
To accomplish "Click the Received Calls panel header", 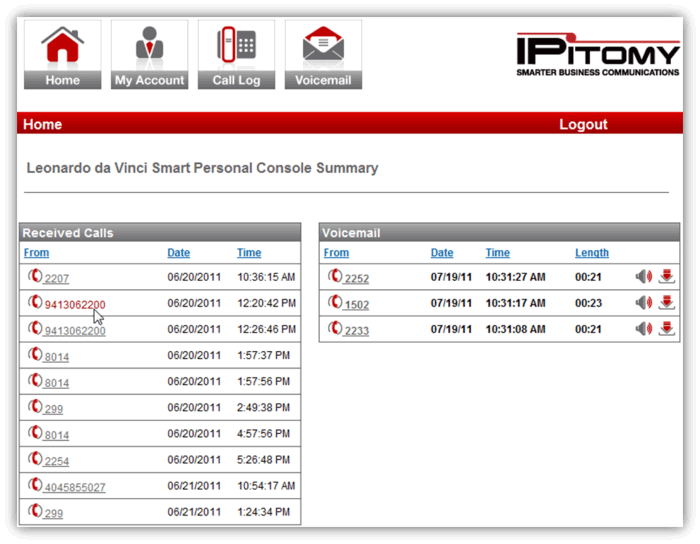I will (x=160, y=233).
